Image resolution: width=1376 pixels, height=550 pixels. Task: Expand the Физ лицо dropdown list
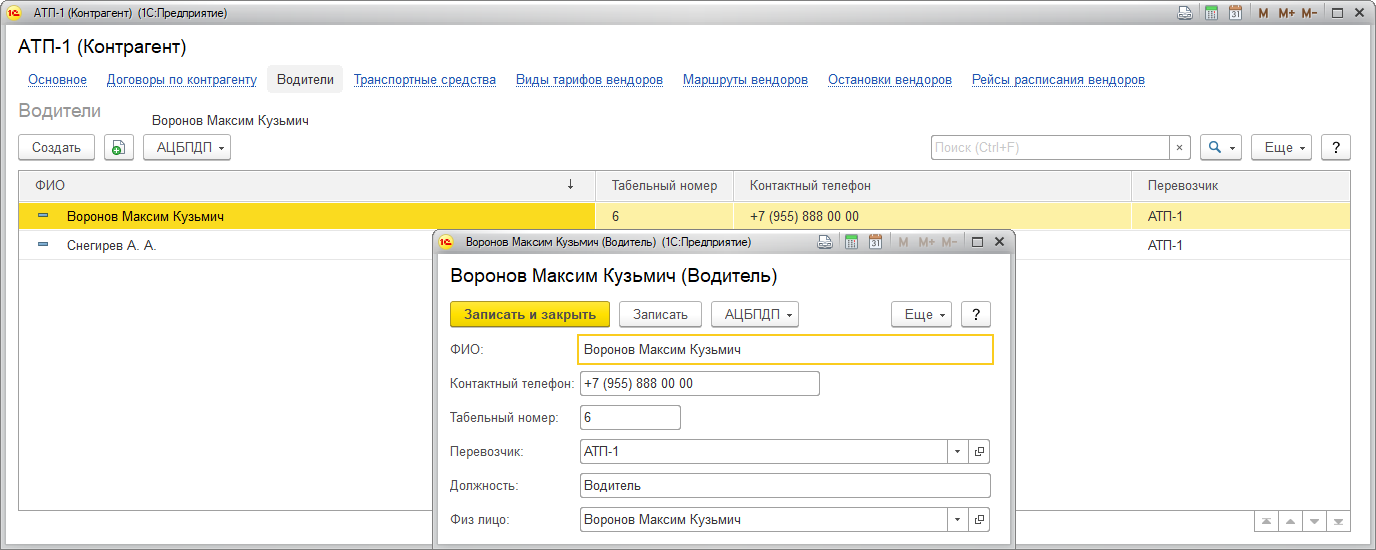(x=957, y=520)
